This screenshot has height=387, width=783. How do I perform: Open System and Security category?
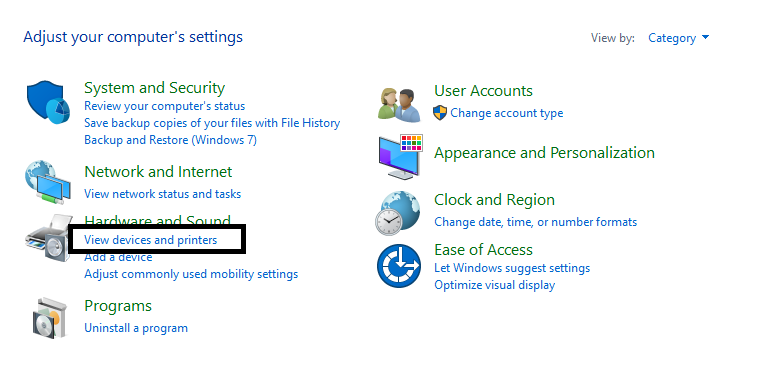(x=154, y=88)
